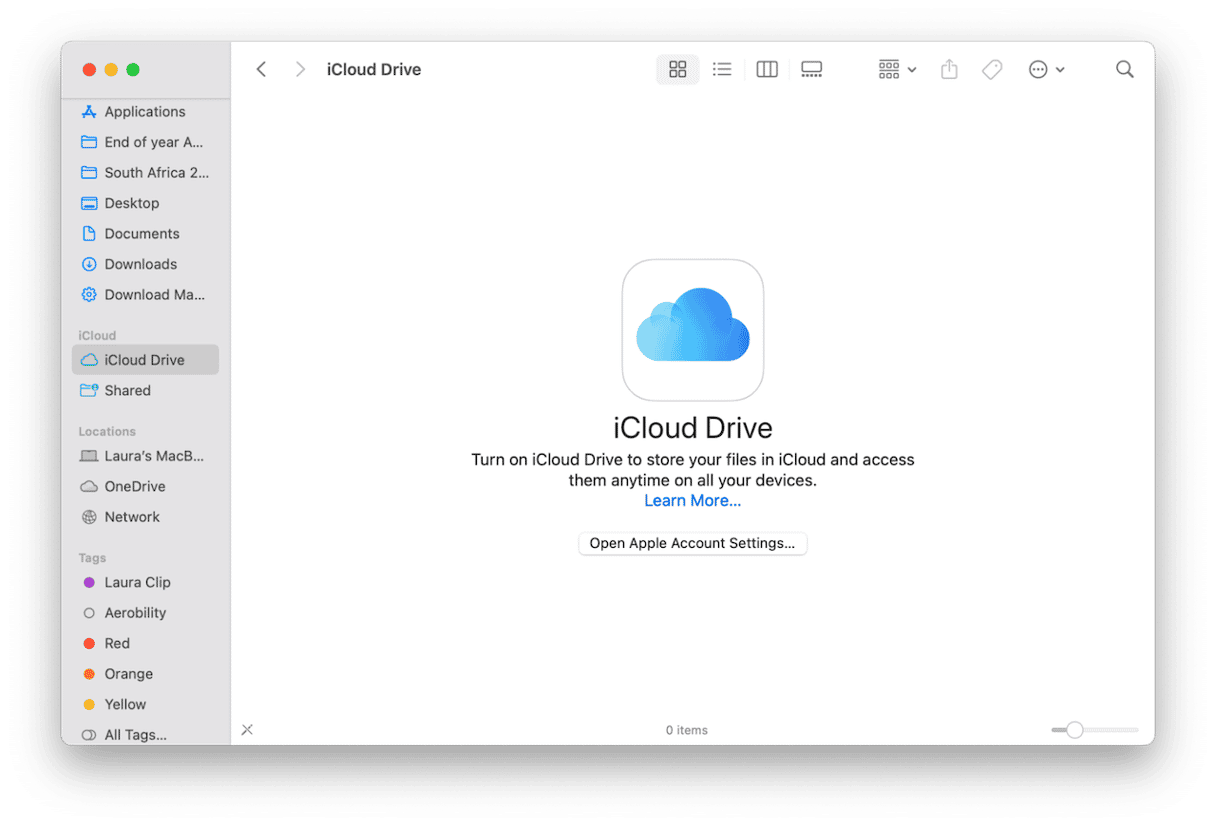Switch to list view
1216x826 pixels.
(x=722, y=69)
